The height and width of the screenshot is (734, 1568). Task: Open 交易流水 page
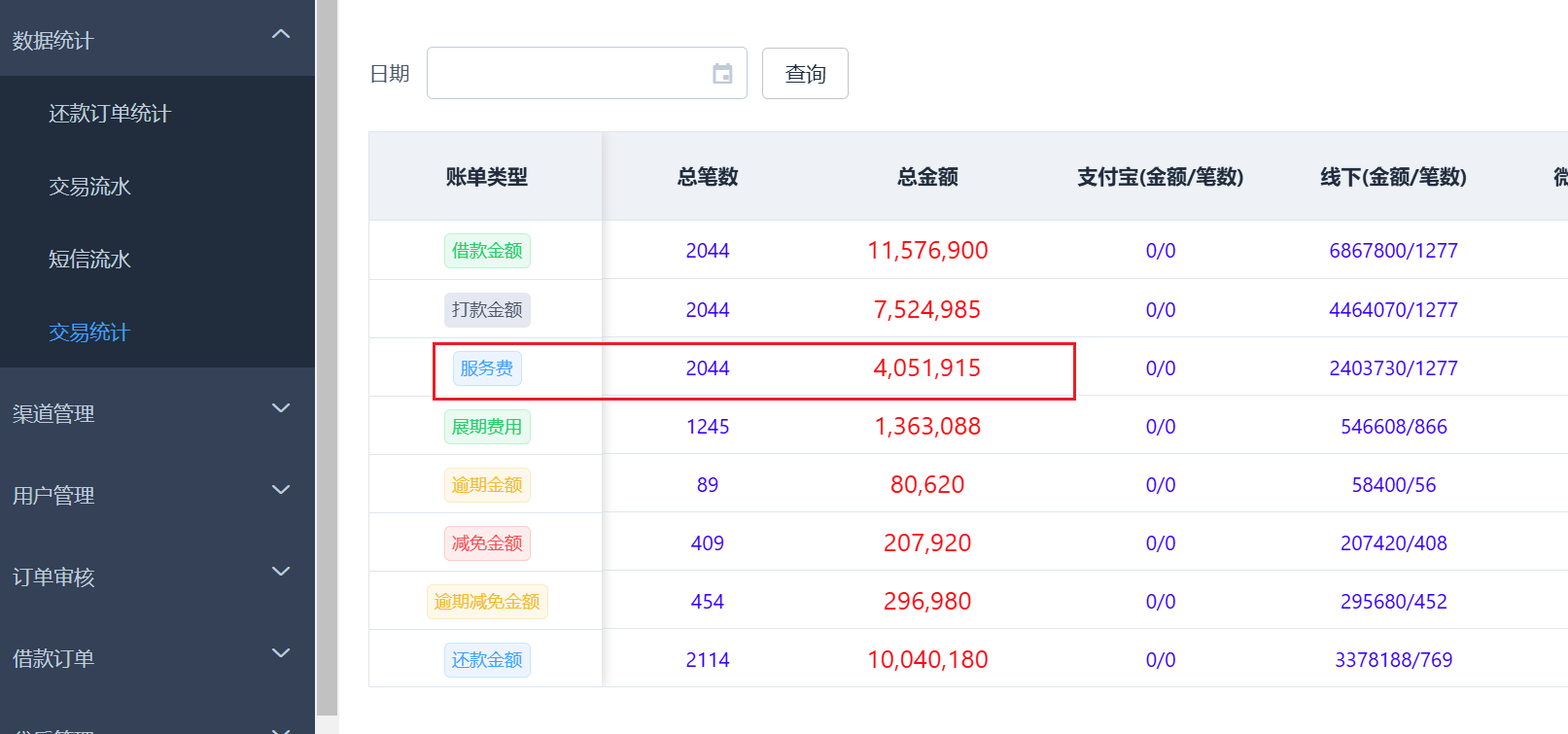pyautogui.click(x=89, y=187)
